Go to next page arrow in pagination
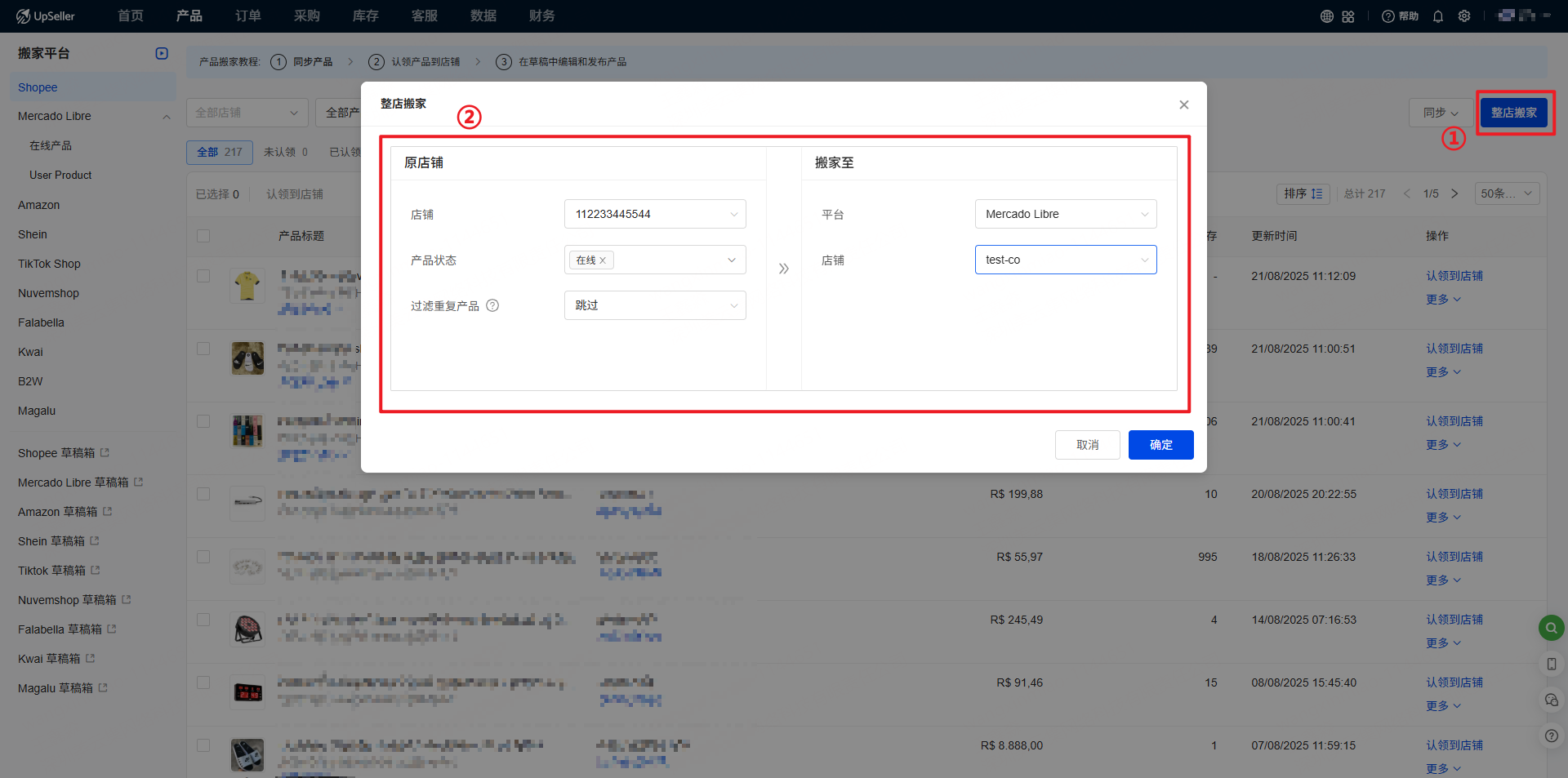The height and width of the screenshot is (778, 1568). [1454, 193]
